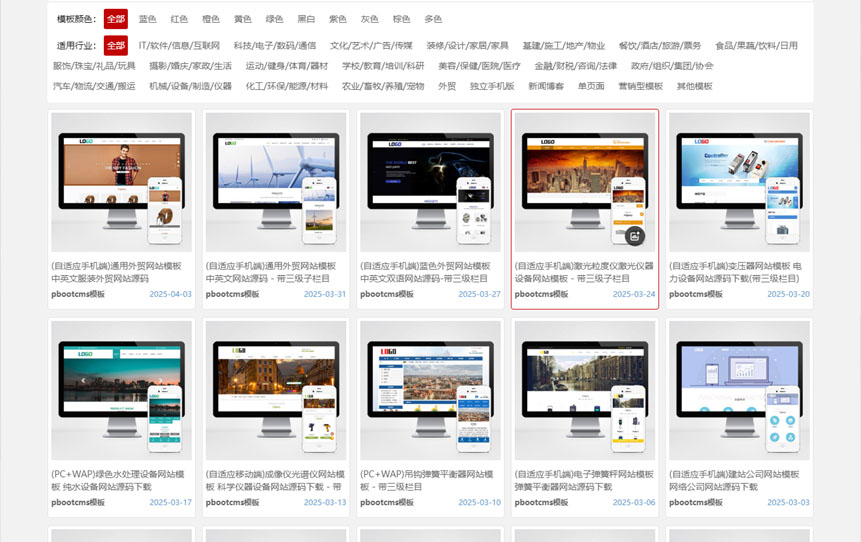Screen dimensions: 861x542
Task: Open the wind turbine foreign trade template thumbnail
Action: (276, 182)
